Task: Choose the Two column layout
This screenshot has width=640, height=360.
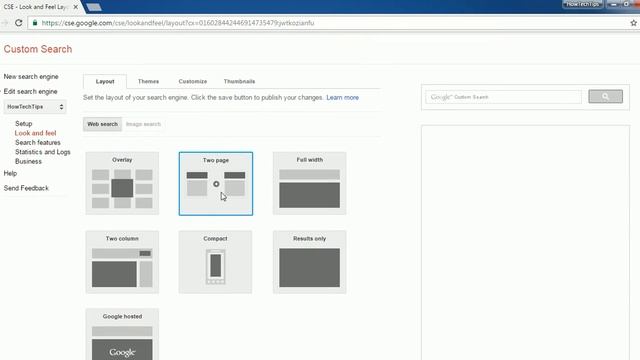Action: click(122, 262)
